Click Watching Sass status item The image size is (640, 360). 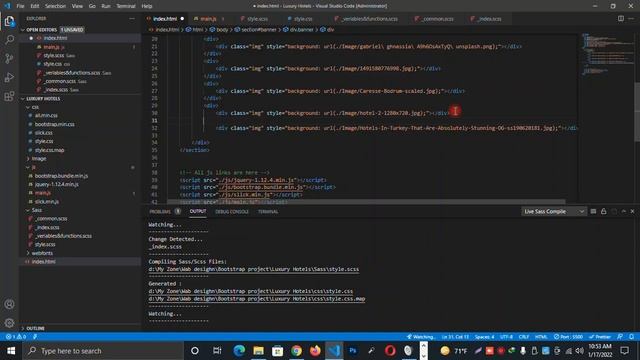[x=421, y=337]
